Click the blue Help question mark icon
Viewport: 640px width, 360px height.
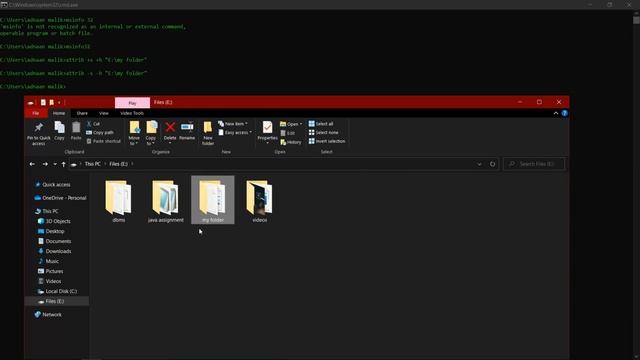coord(564,113)
